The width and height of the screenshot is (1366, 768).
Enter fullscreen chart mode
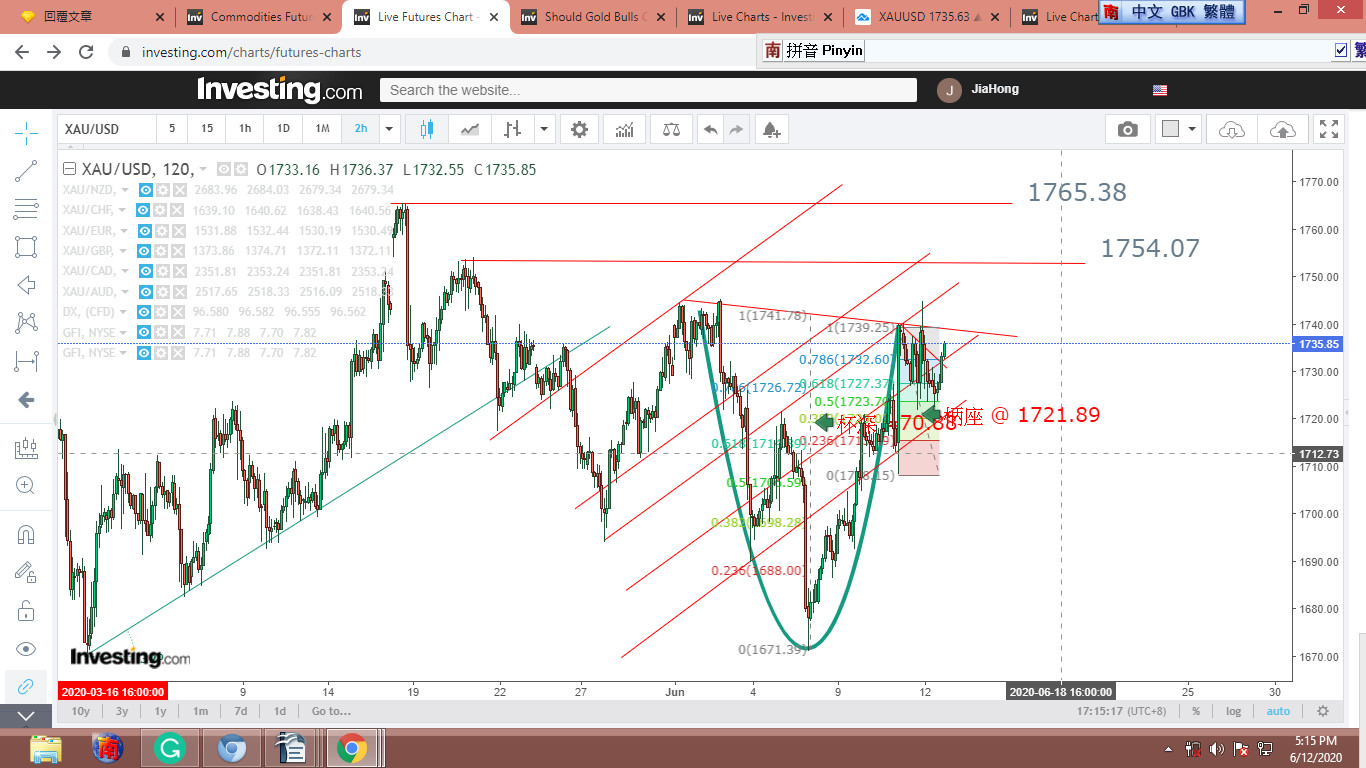1329,129
